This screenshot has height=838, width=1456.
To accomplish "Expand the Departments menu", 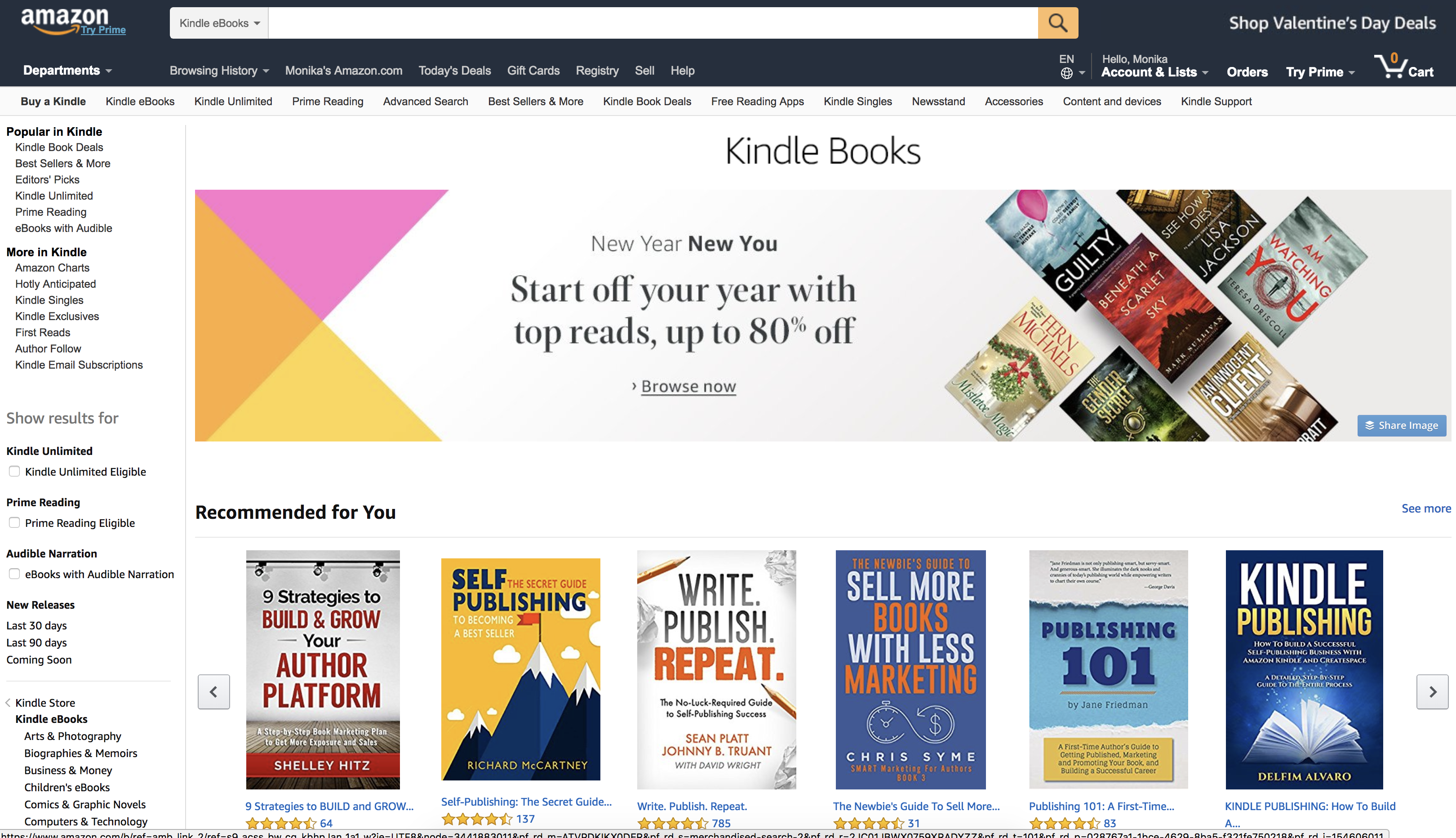I will pyautogui.click(x=67, y=70).
